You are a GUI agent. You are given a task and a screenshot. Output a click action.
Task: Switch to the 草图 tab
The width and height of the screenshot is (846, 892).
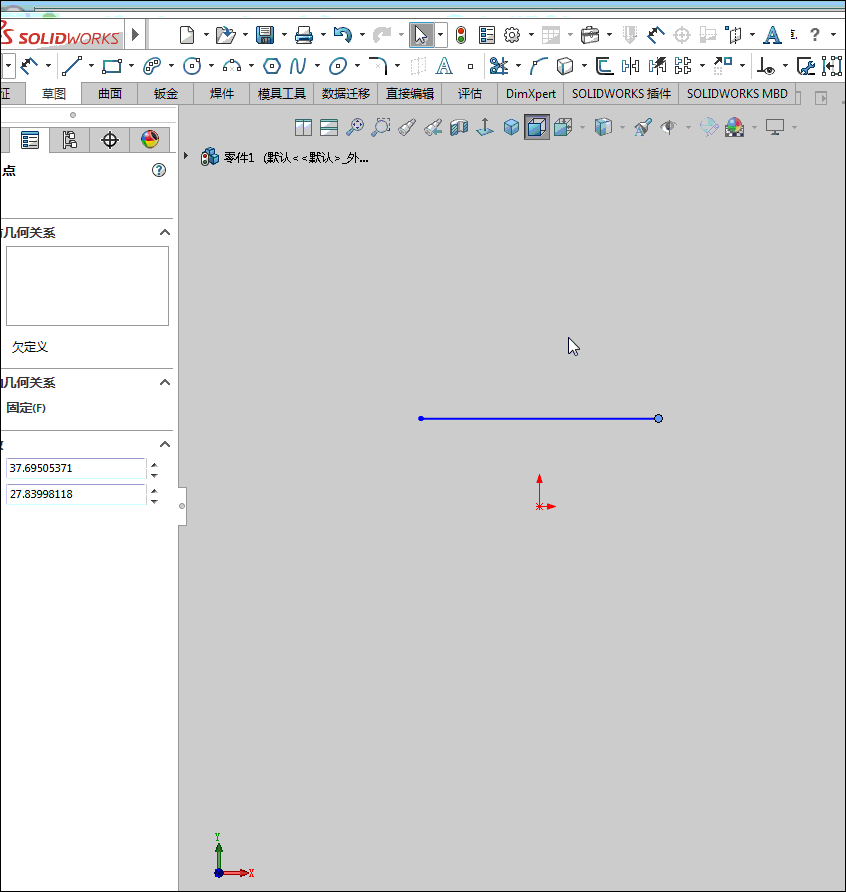point(54,94)
